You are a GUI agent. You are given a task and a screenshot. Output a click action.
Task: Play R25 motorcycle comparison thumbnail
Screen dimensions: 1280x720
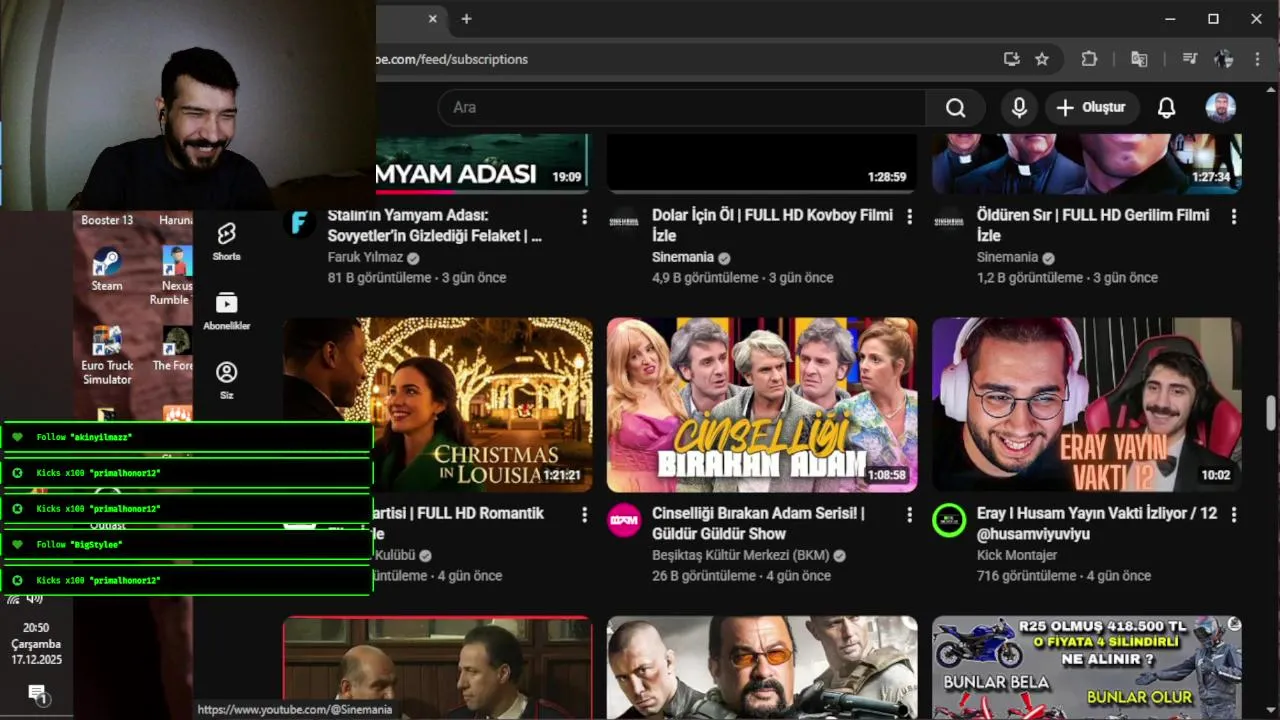(1087, 668)
